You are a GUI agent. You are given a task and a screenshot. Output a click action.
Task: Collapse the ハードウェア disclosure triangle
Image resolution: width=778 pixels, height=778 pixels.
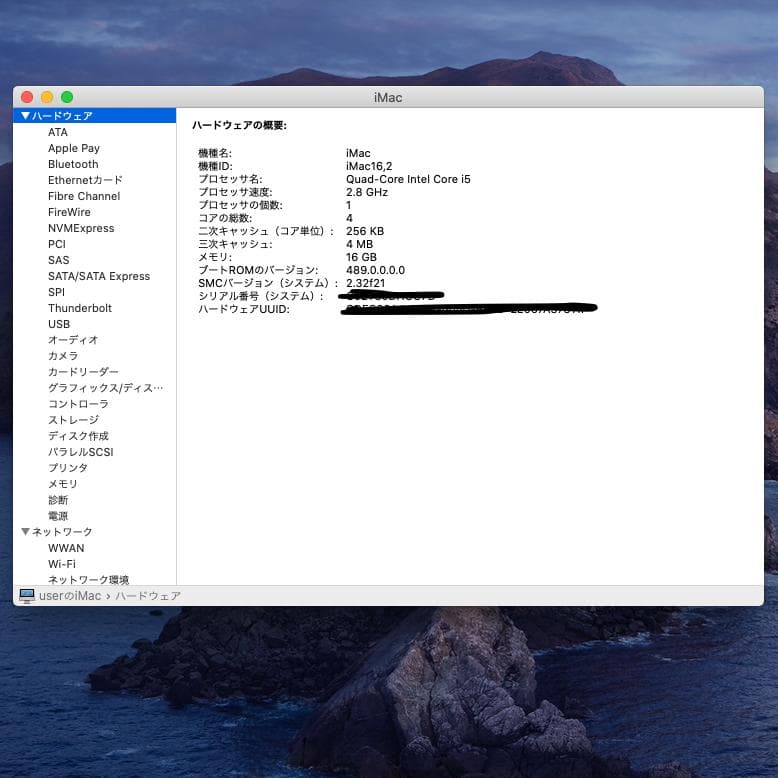(x=25, y=116)
